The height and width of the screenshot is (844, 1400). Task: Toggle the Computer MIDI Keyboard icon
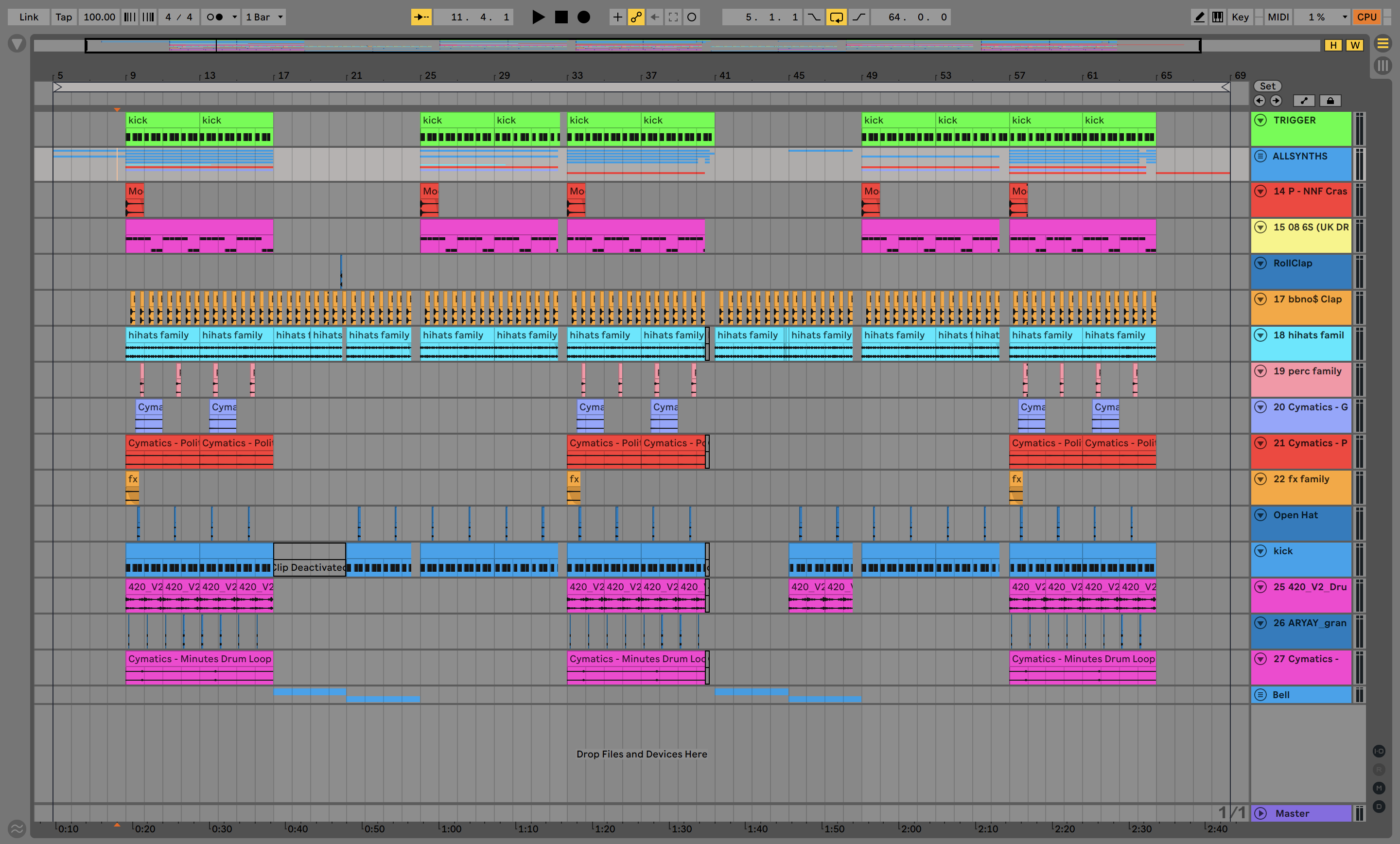[x=1218, y=17]
